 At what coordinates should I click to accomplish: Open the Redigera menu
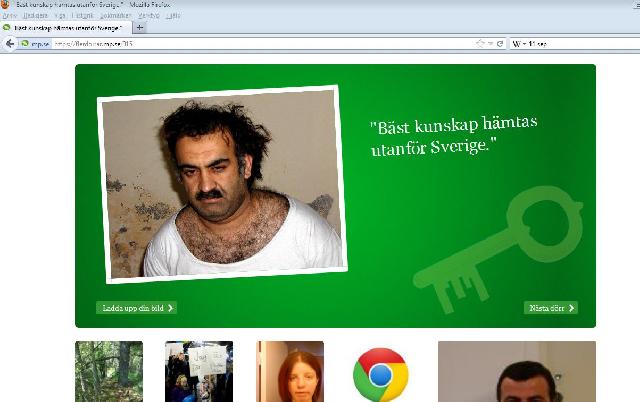(x=36, y=16)
